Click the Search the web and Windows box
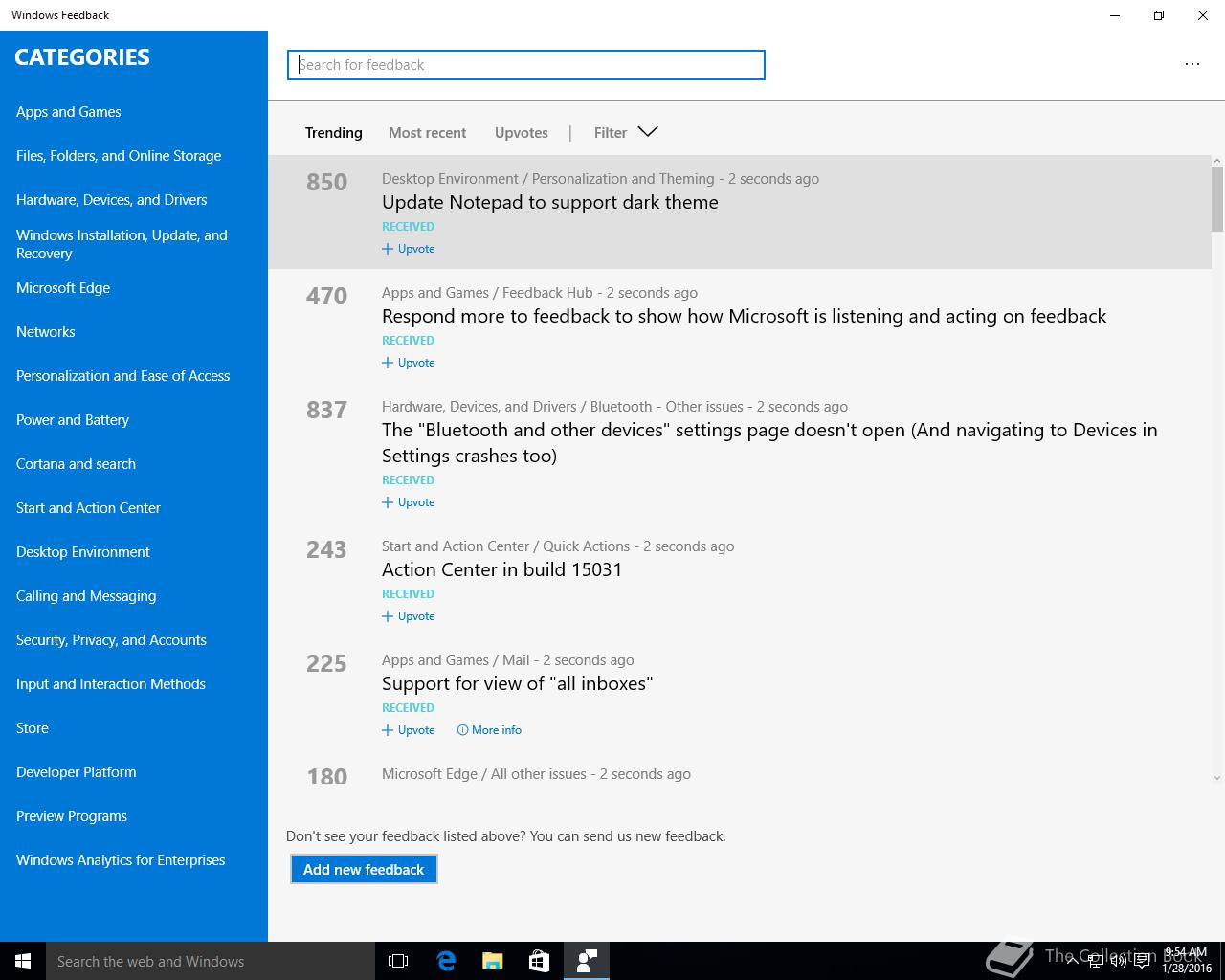The width and height of the screenshot is (1225, 980). pos(211,961)
